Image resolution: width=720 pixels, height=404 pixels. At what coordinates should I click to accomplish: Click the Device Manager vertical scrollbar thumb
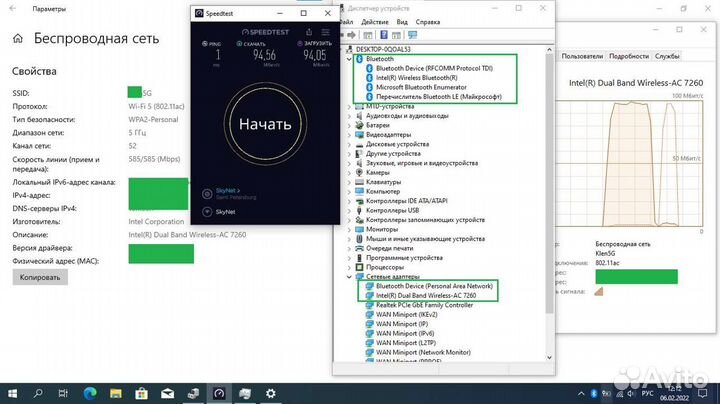point(549,184)
